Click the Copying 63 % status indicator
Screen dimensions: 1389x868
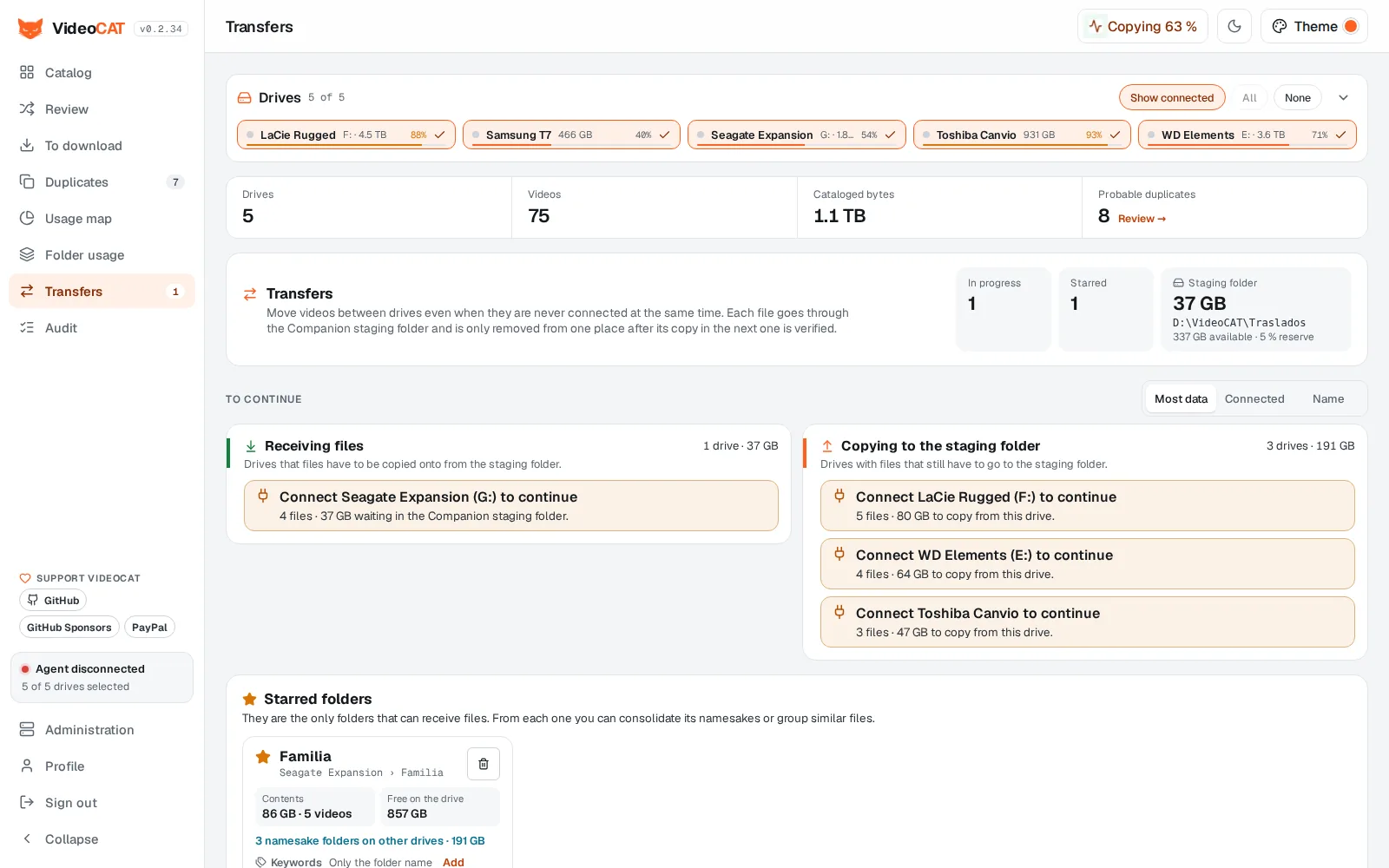click(x=1142, y=26)
